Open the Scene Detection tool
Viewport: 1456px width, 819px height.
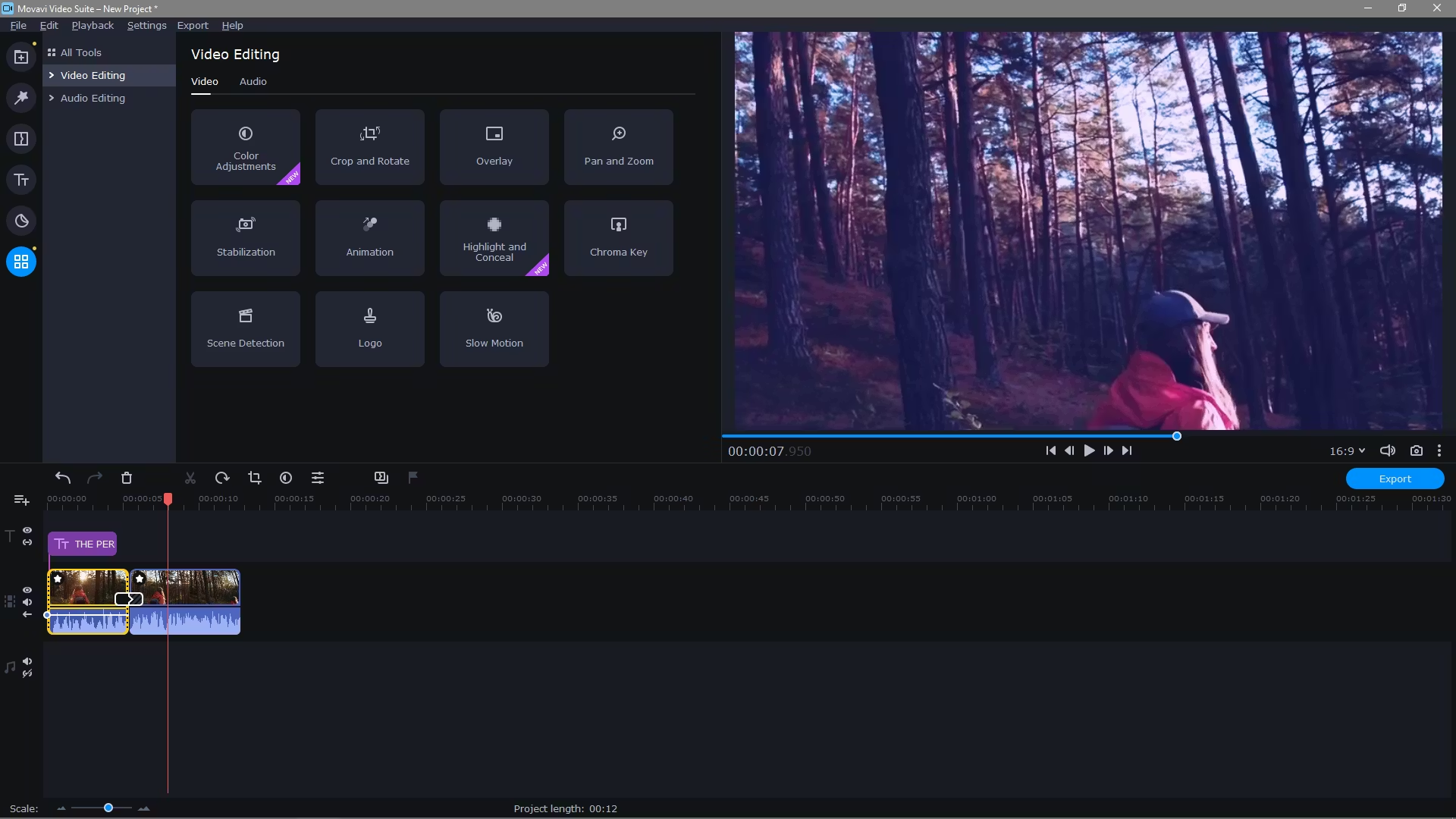(245, 328)
